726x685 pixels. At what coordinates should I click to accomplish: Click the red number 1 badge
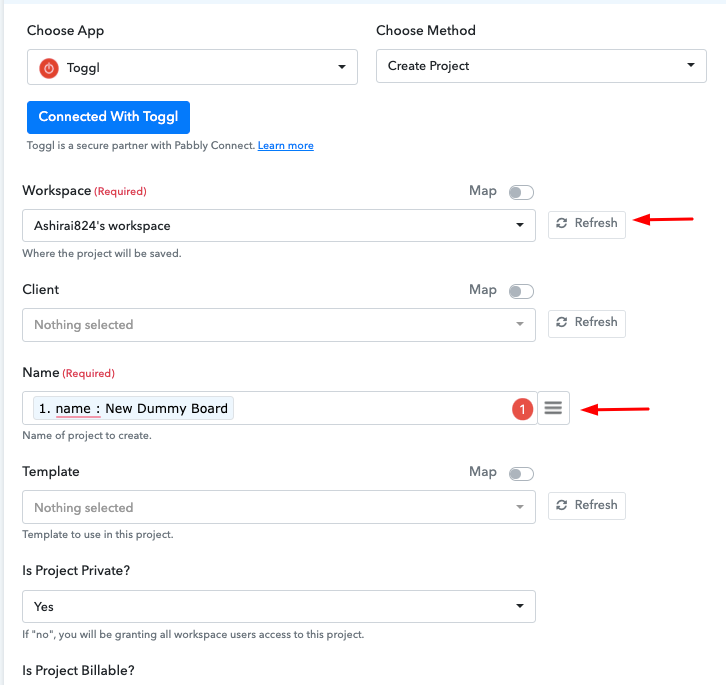pyautogui.click(x=522, y=409)
